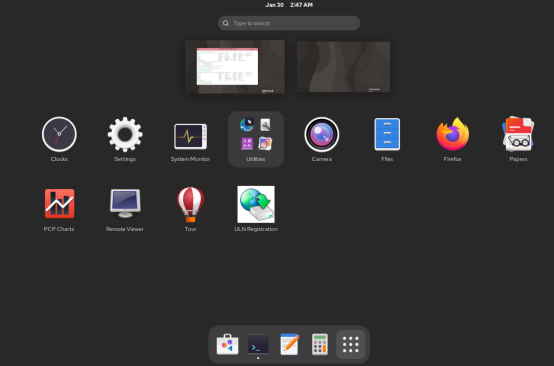Launch Text Editor from the dock
554x366 pixels.
pos(289,344)
